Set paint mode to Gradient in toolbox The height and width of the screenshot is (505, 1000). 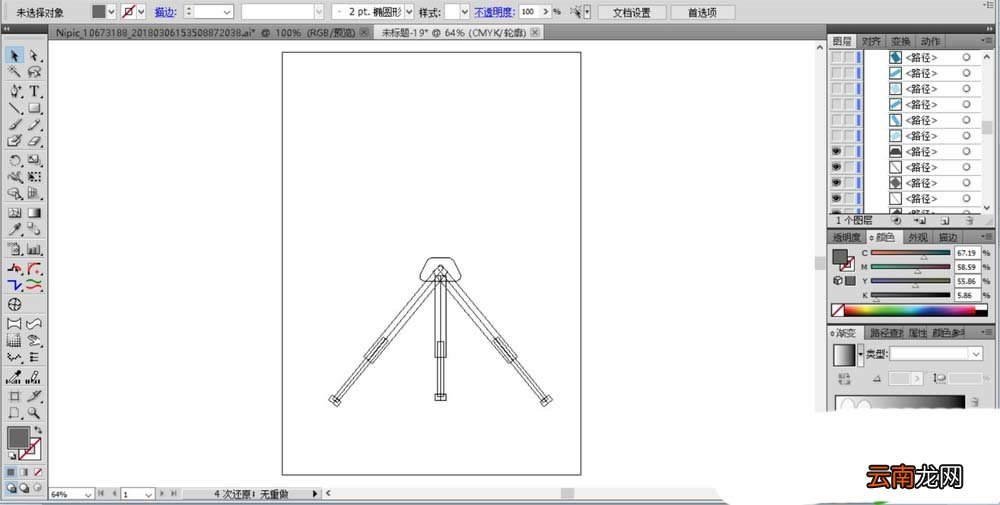point(24,472)
